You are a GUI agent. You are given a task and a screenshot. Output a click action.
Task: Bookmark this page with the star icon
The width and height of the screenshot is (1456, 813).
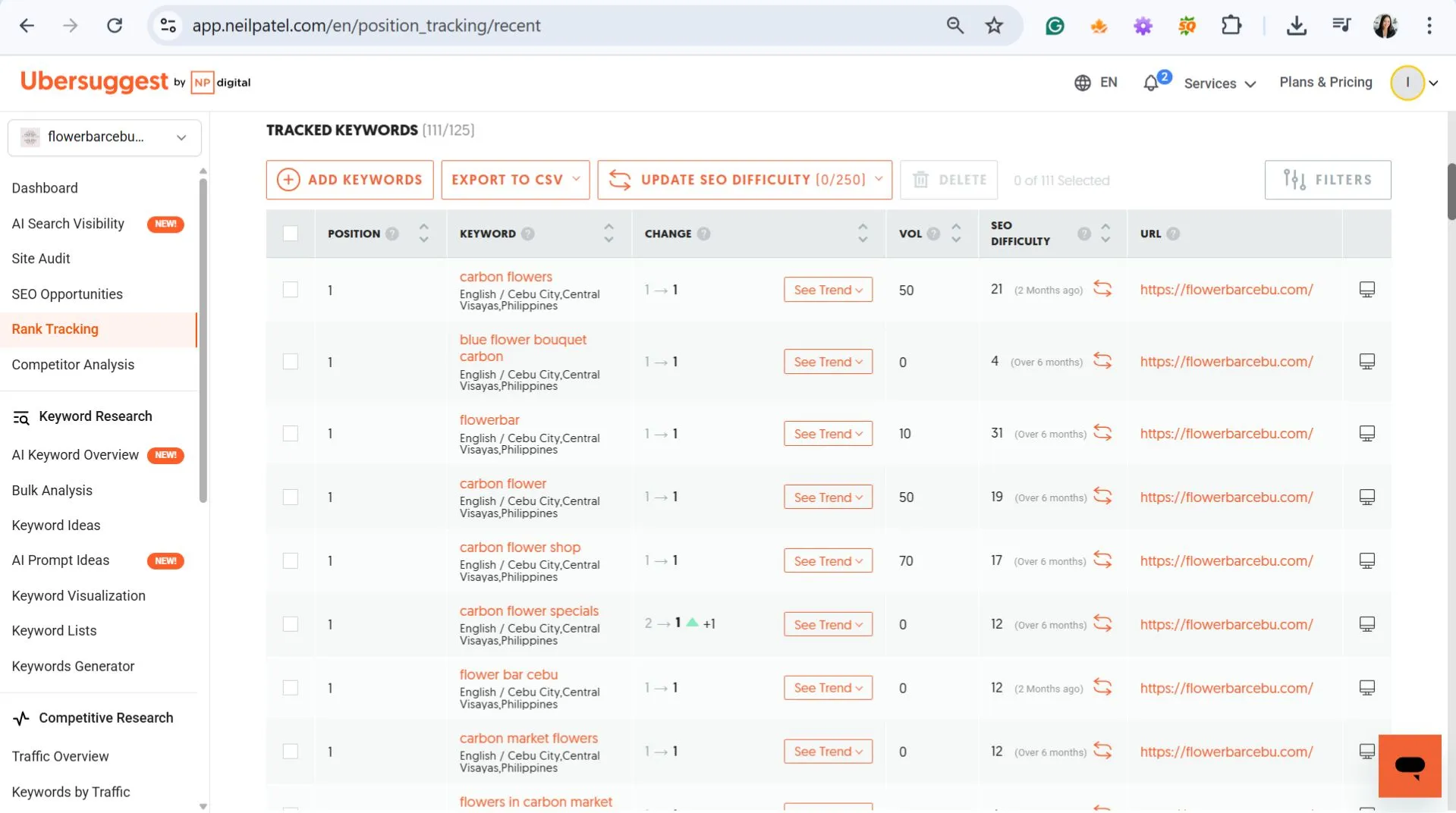pyautogui.click(x=994, y=26)
